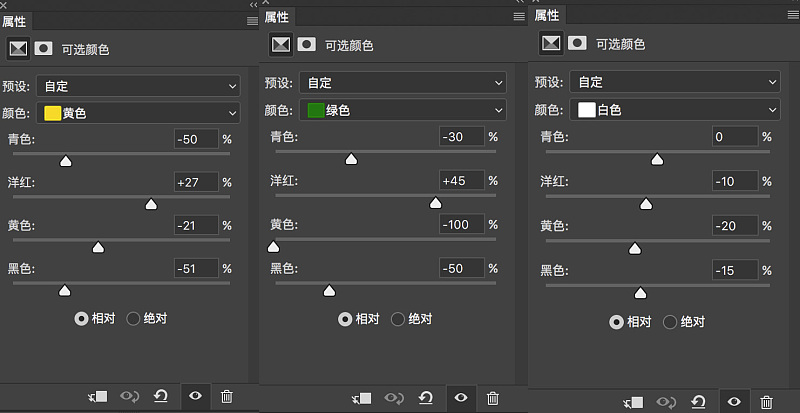The height and width of the screenshot is (413, 800).
Task: Select 绝对 radio in the green panel
Action: click(x=397, y=320)
